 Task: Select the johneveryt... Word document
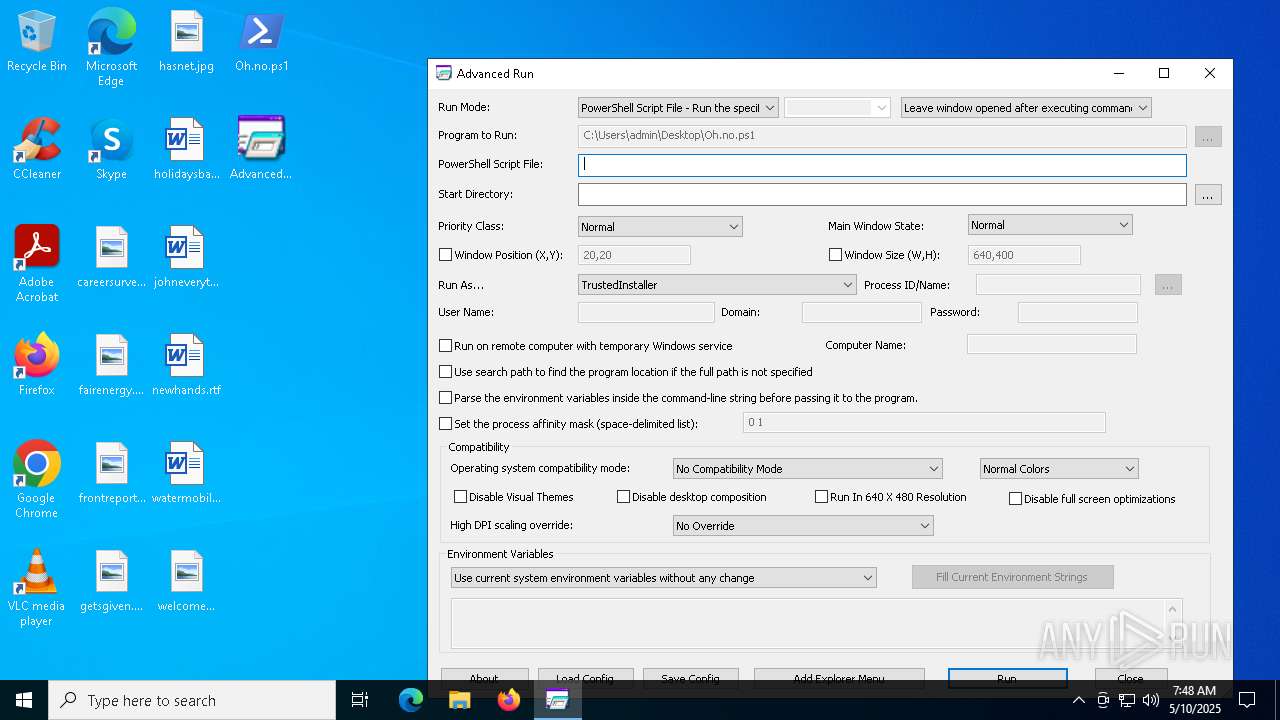coord(186,257)
